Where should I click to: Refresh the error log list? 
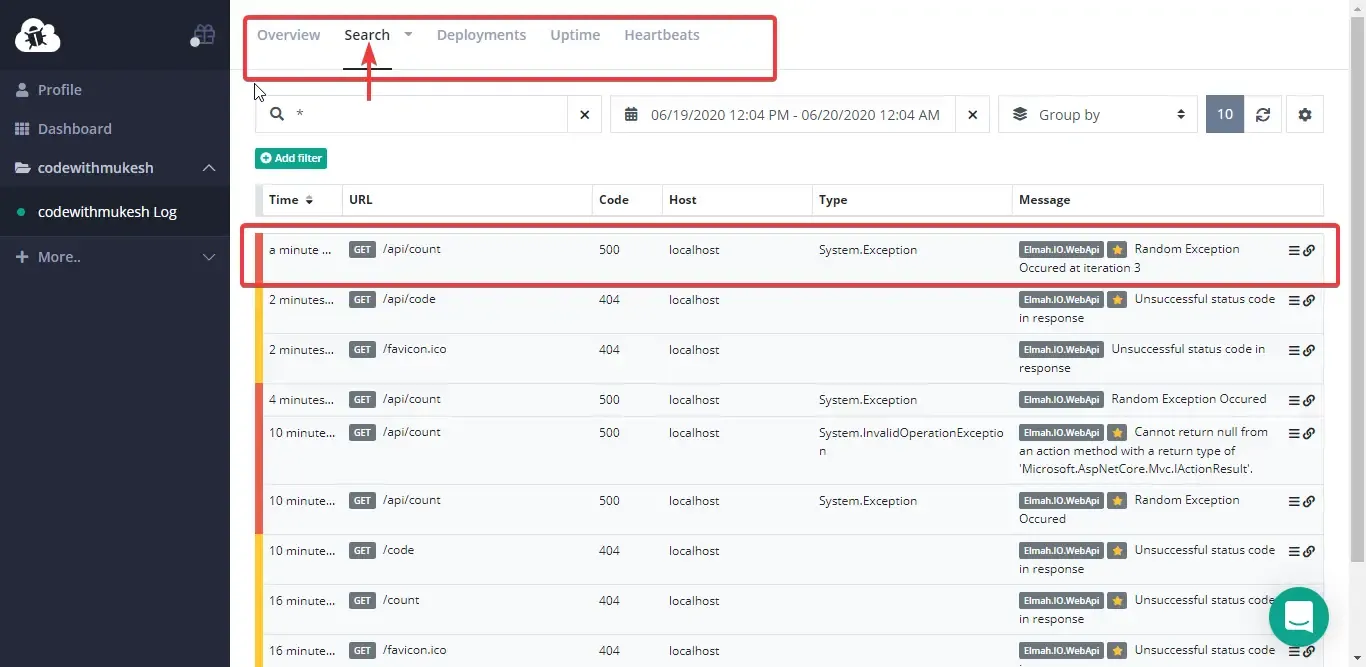click(x=1263, y=114)
